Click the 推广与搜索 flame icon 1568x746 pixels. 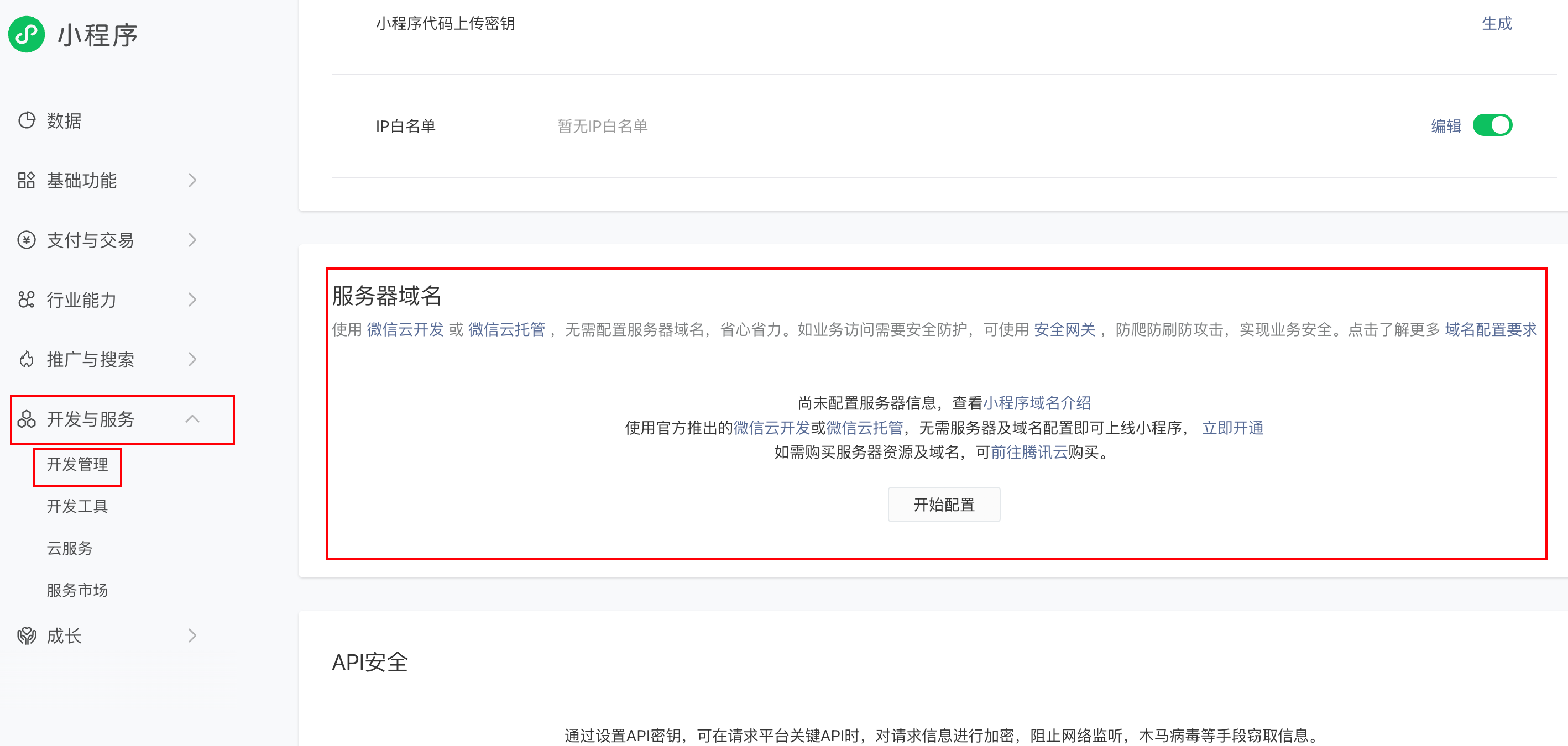click(x=26, y=359)
